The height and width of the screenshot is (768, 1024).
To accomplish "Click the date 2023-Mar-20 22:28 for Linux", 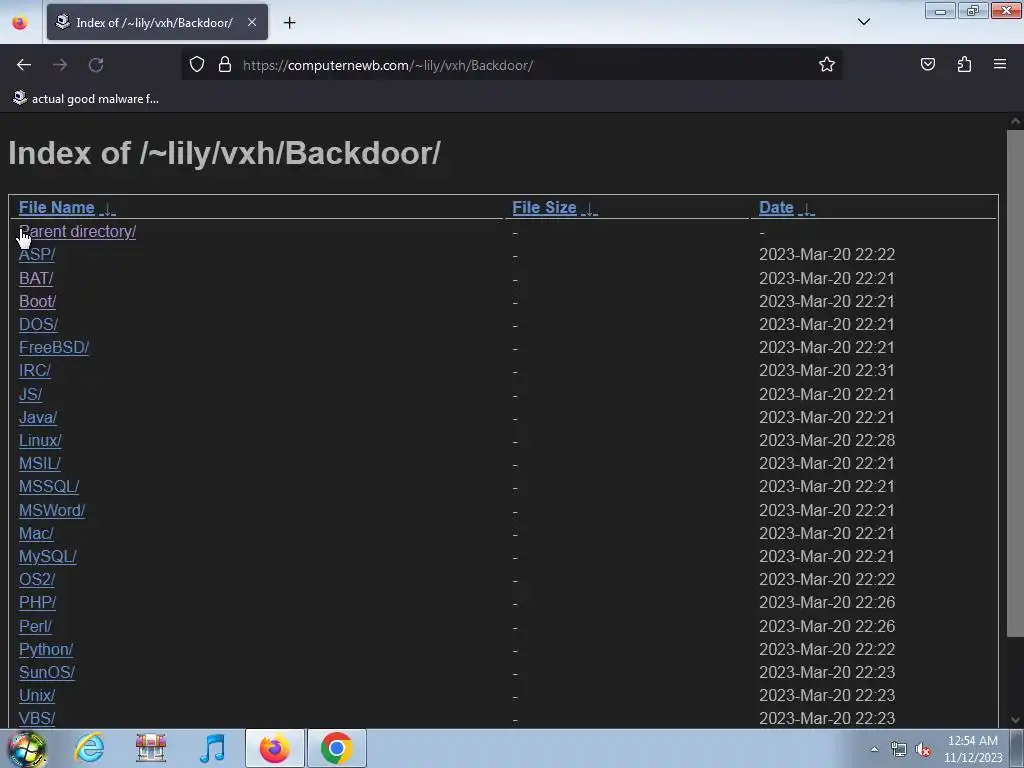I will 827,441.
